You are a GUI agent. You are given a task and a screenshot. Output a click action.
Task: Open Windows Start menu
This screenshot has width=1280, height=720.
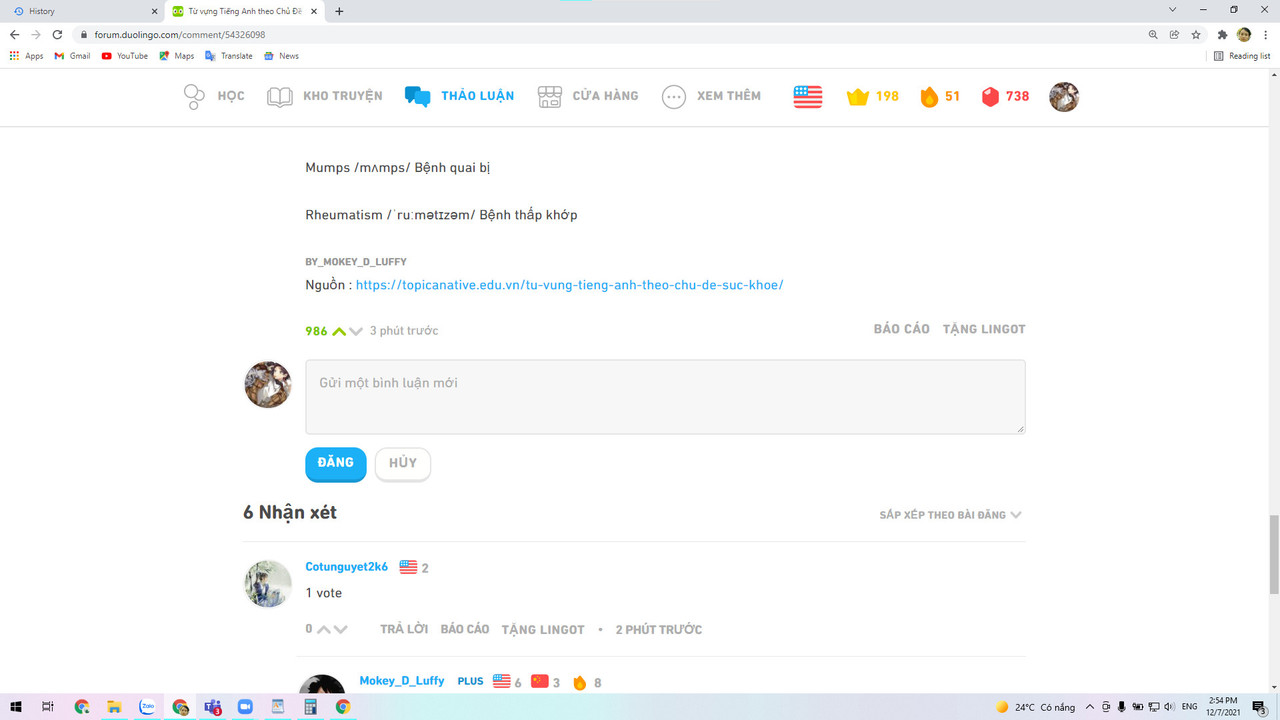[16, 707]
